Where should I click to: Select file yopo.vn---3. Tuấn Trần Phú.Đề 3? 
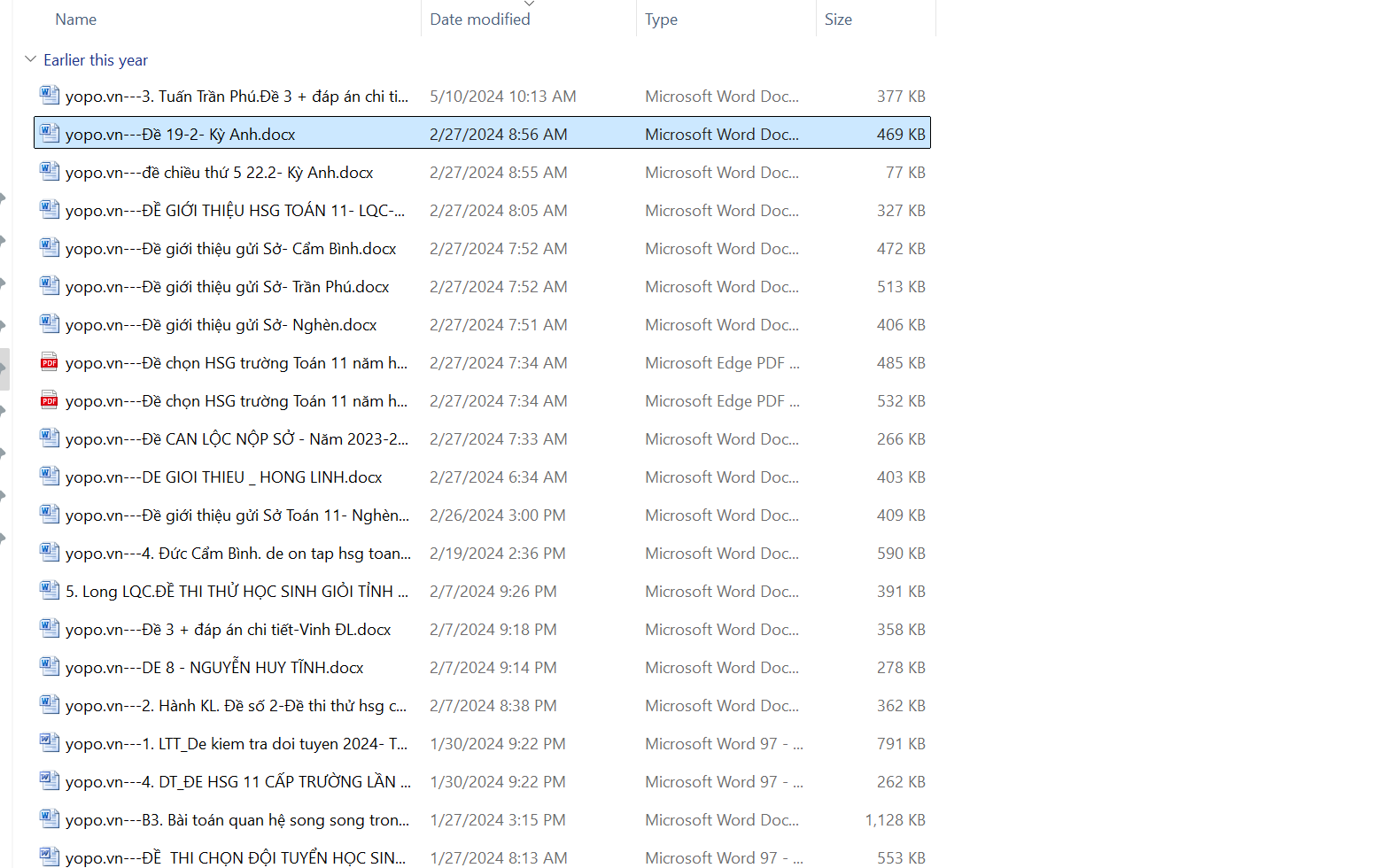point(237,97)
